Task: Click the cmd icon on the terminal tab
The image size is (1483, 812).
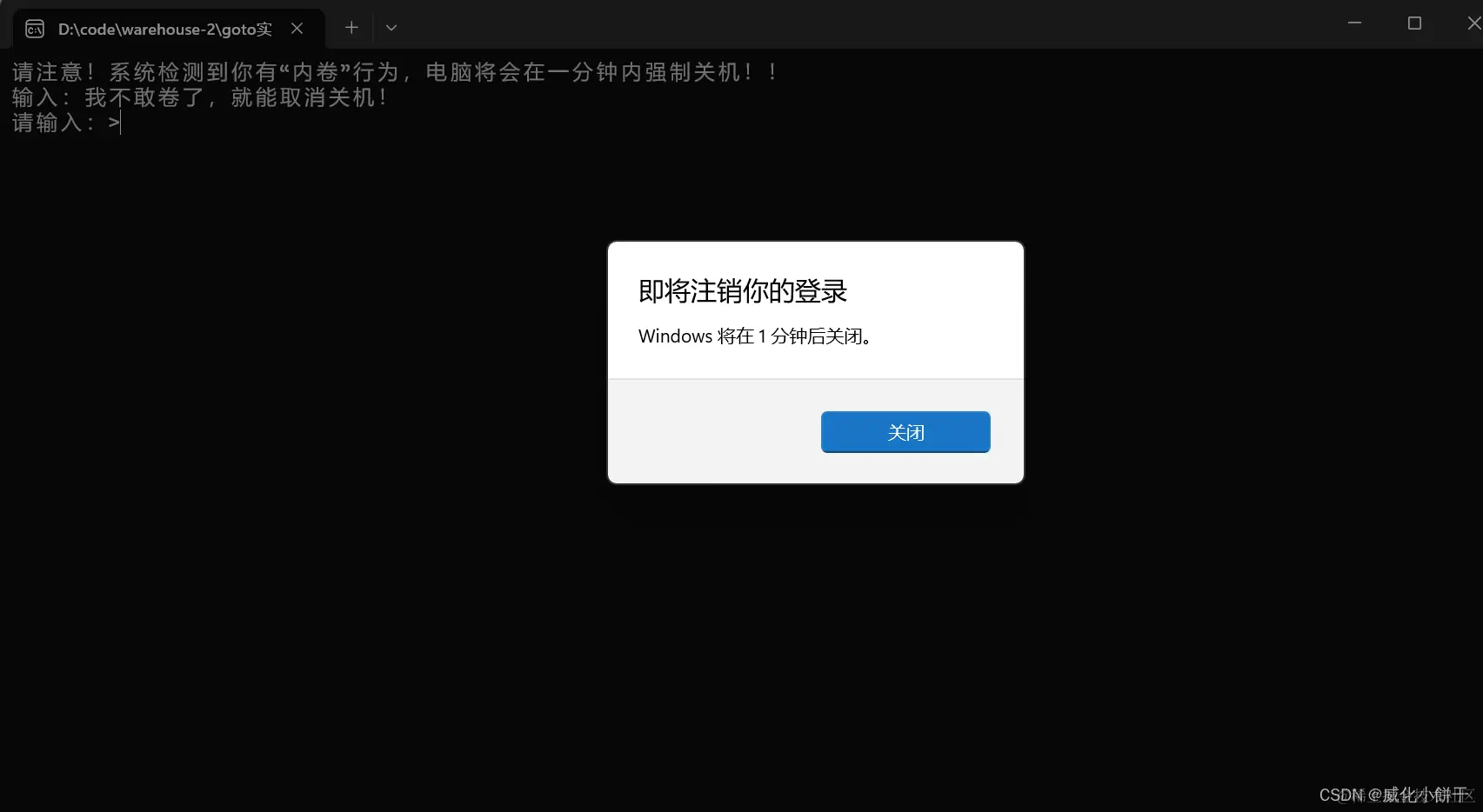Action: point(34,28)
